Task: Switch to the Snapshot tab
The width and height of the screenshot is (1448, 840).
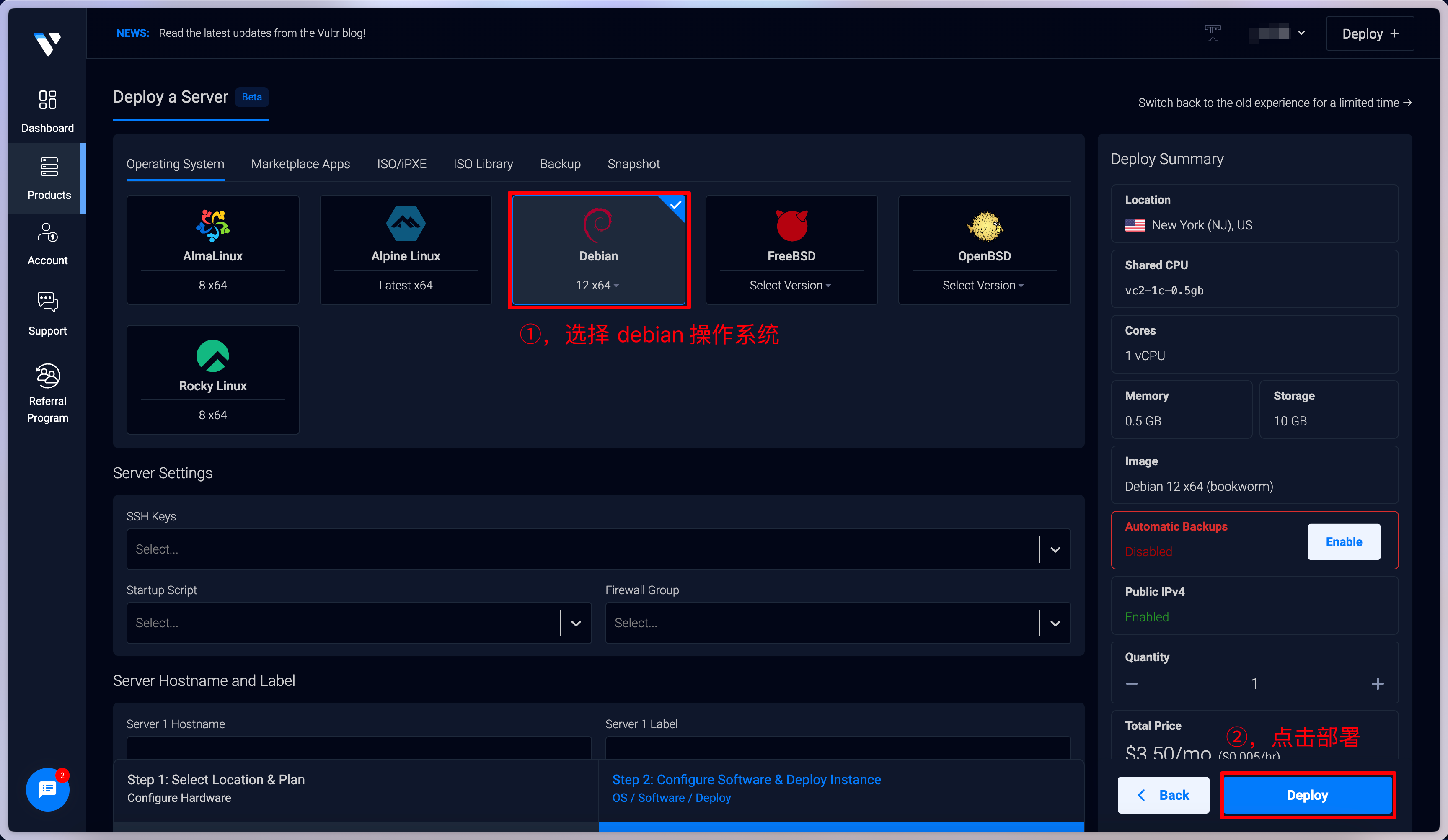Action: tap(633, 164)
